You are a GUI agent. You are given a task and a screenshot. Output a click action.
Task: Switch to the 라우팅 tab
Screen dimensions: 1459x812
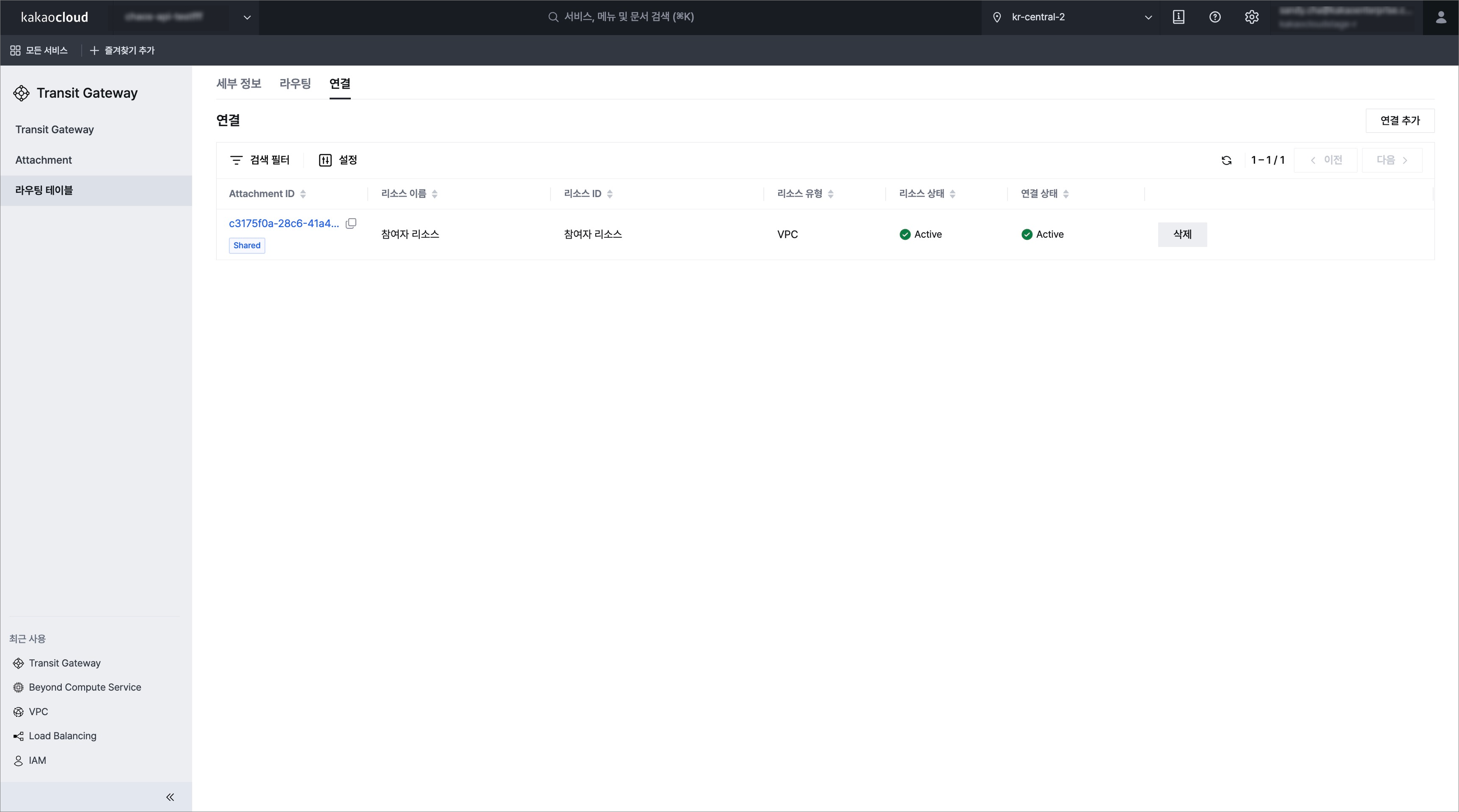tap(295, 84)
